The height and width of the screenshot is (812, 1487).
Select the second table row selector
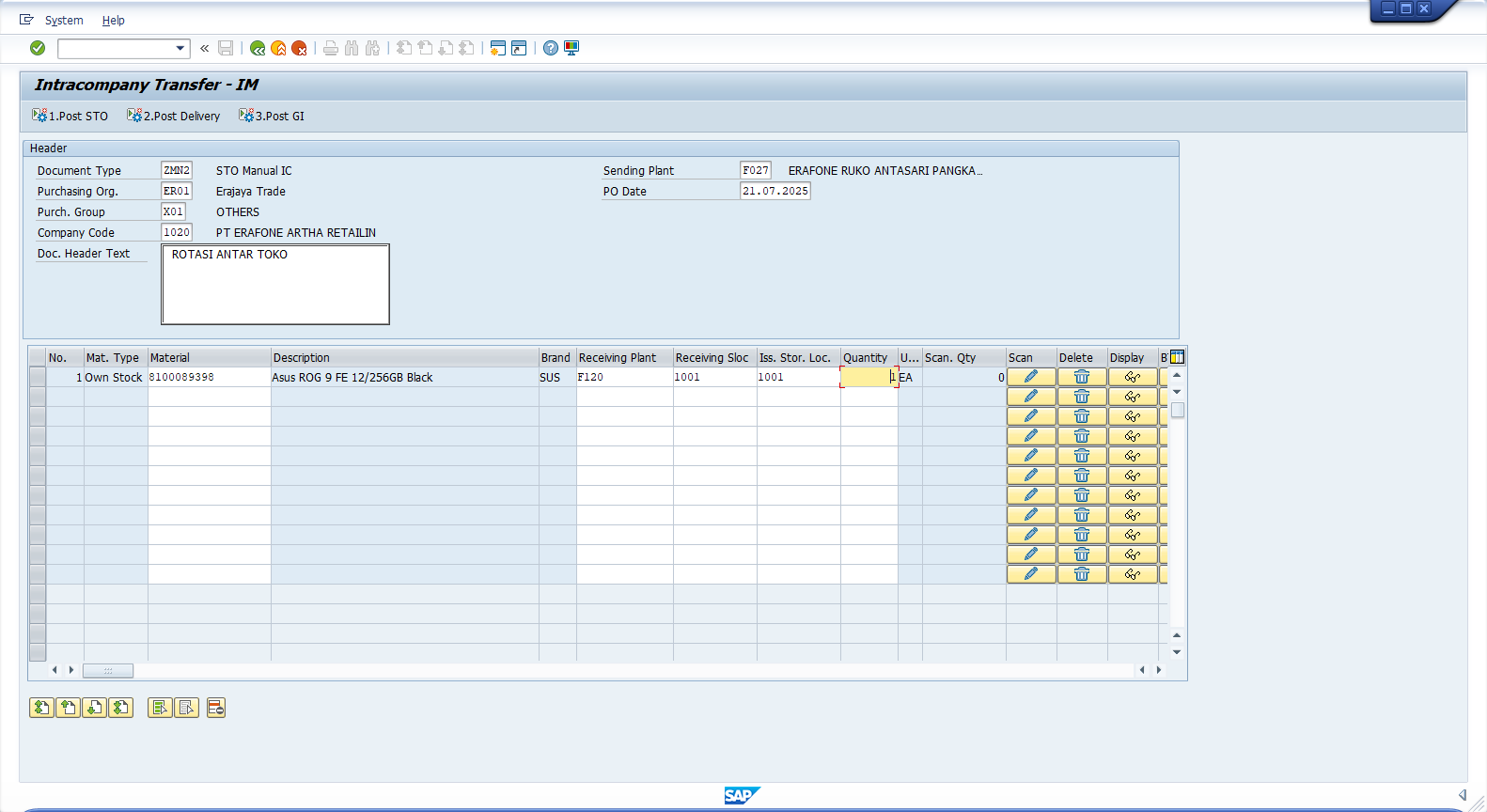[38, 397]
